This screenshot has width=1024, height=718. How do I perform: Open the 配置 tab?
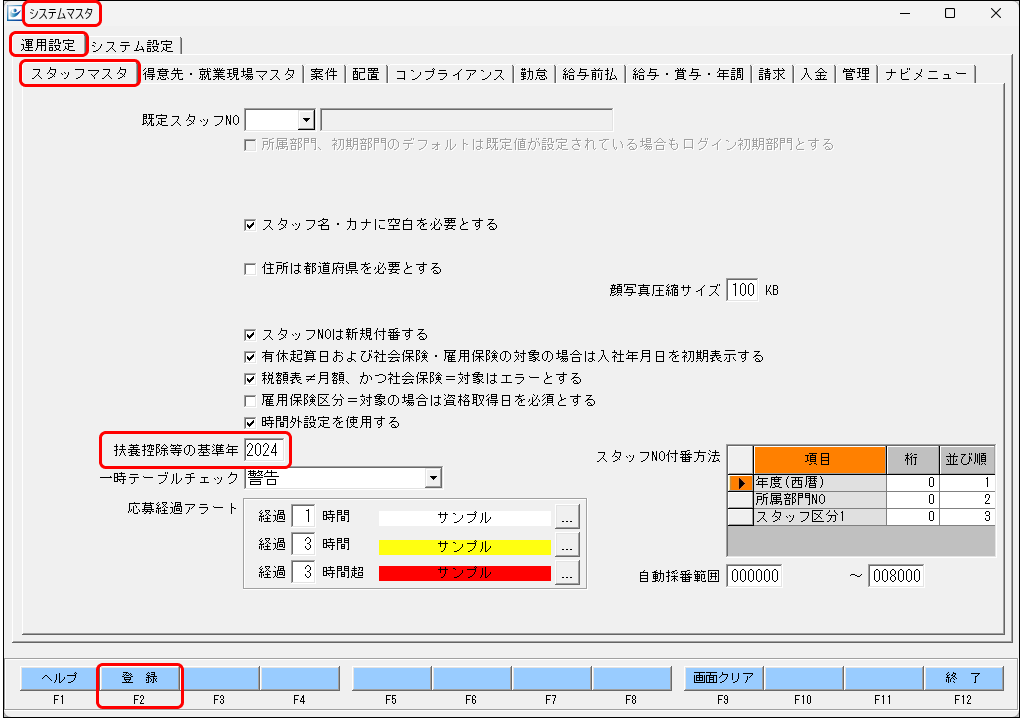pyautogui.click(x=365, y=74)
